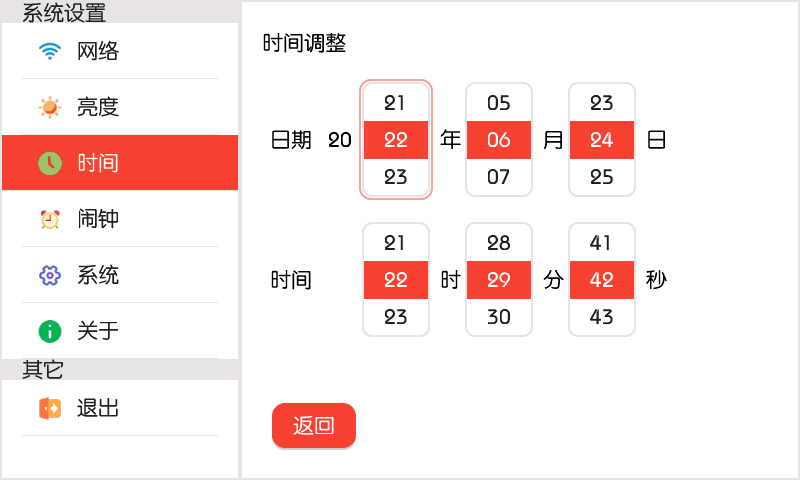Click the green info about icon

pyautogui.click(x=50, y=331)
